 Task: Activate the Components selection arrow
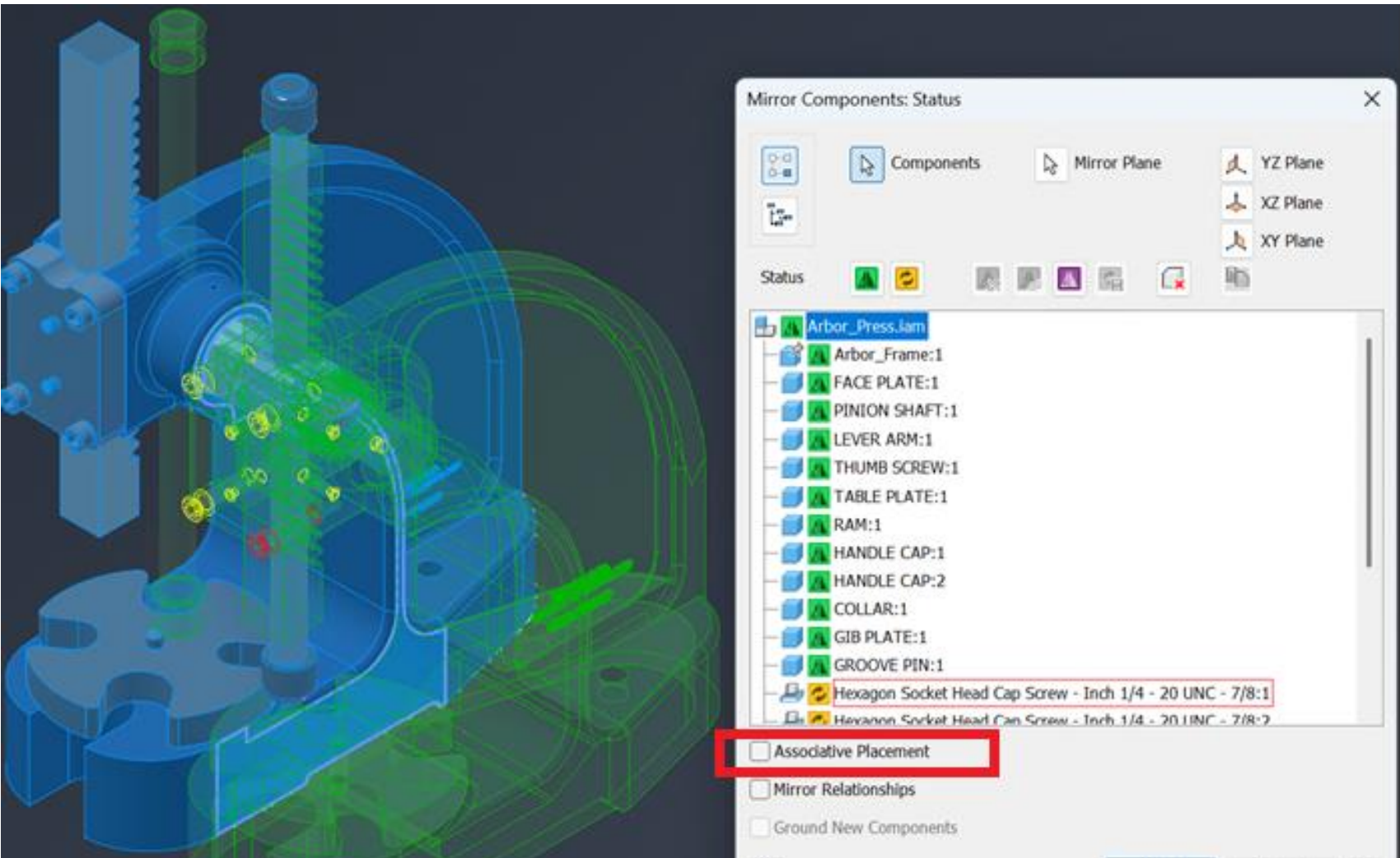click(x=866, y=165)
